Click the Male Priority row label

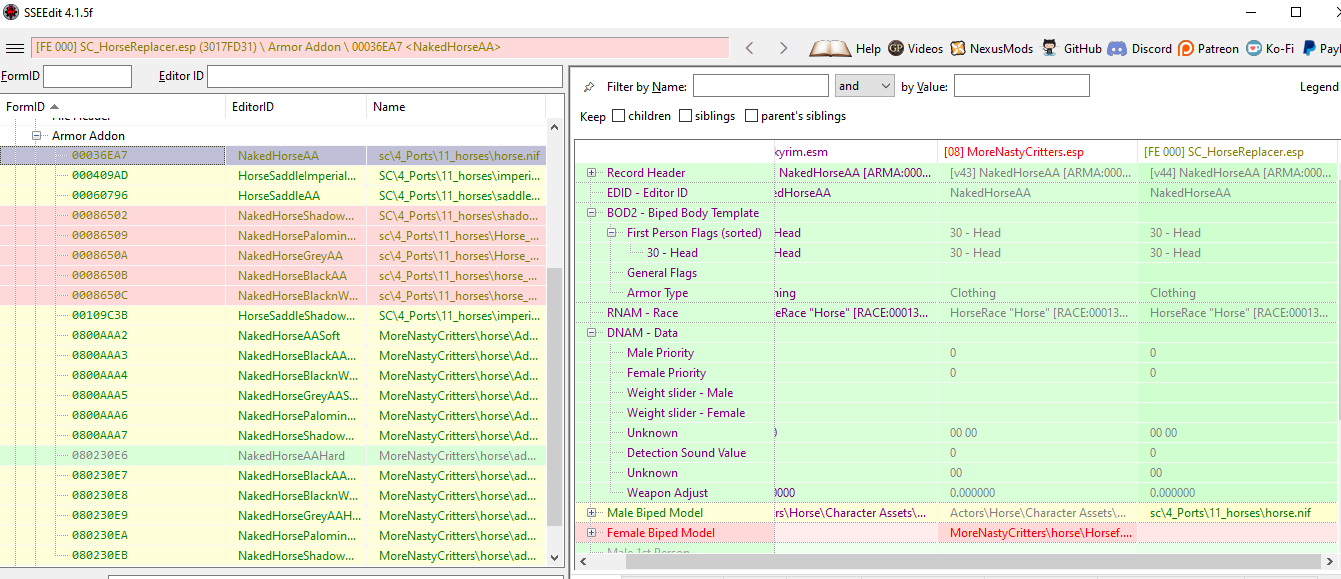660,353
